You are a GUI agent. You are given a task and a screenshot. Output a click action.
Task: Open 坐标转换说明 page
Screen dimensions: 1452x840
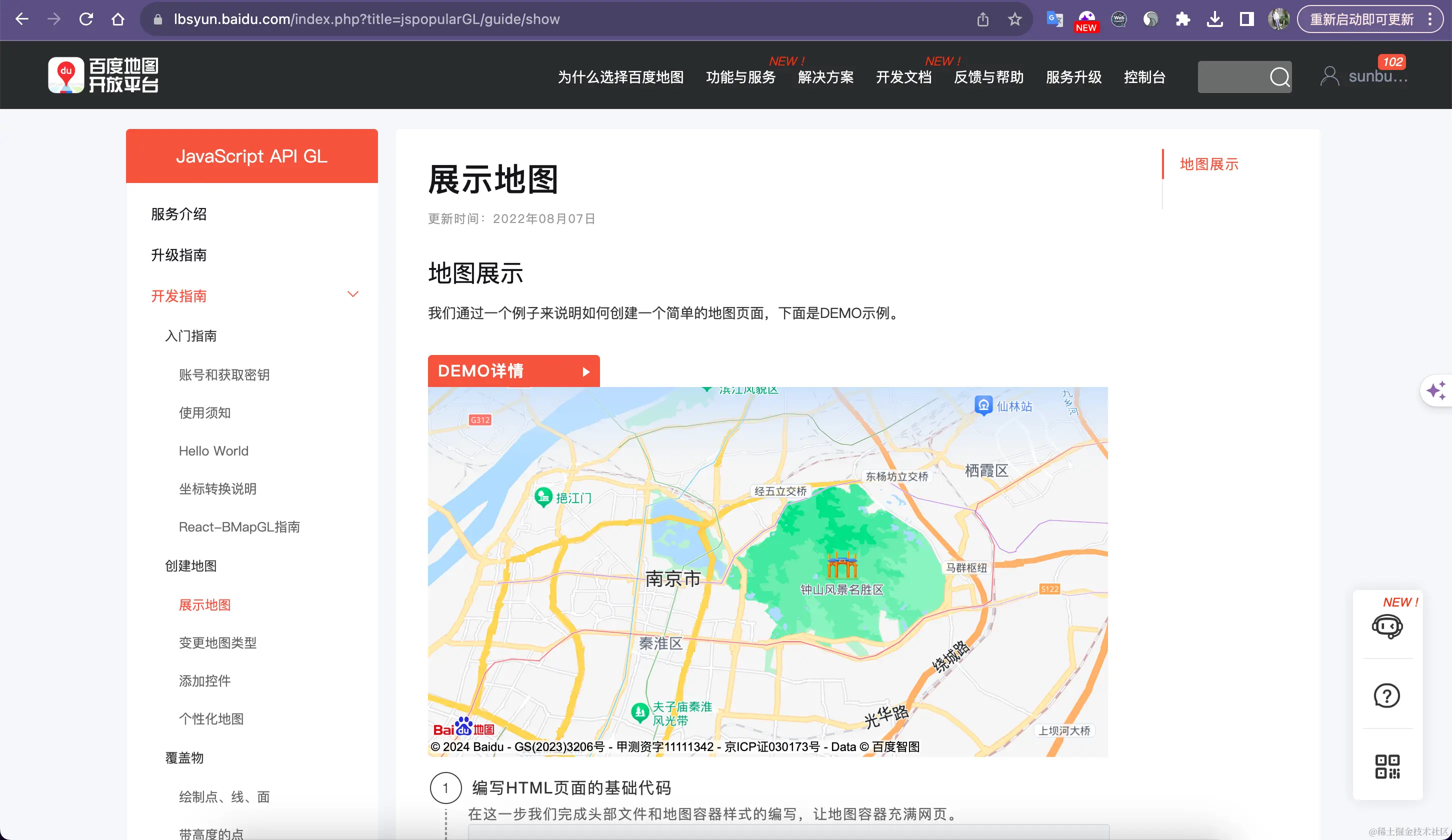click(x=217, y=488)
